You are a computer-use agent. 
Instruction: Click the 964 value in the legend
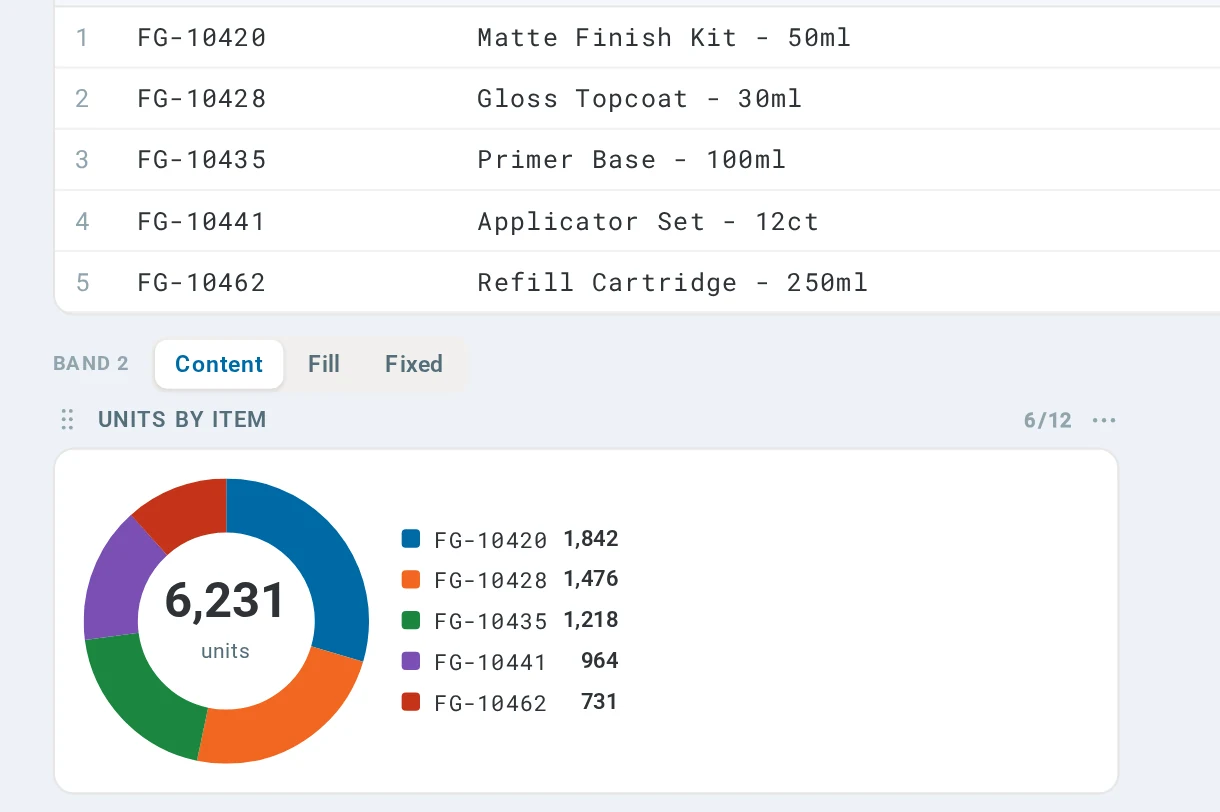coord(600,661)
